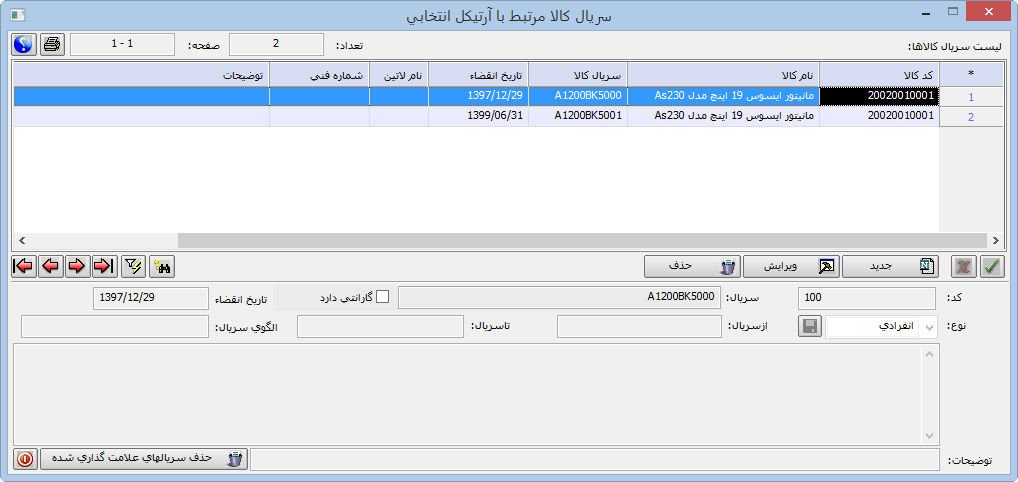
Task: Click the horizontal scrollbar right arrow
Action: (x=995, y=240)
